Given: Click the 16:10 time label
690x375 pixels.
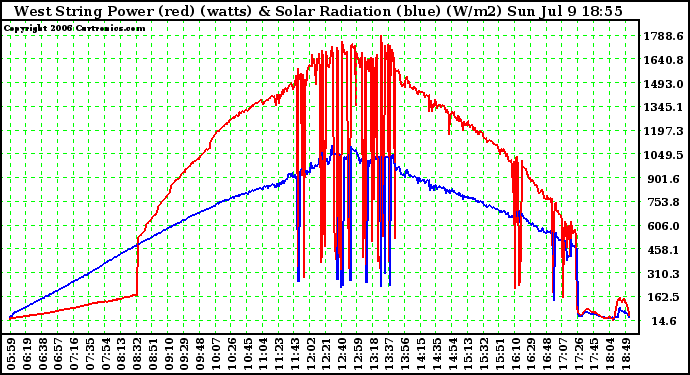Looking at the screenshot, I should pos(515,354).
